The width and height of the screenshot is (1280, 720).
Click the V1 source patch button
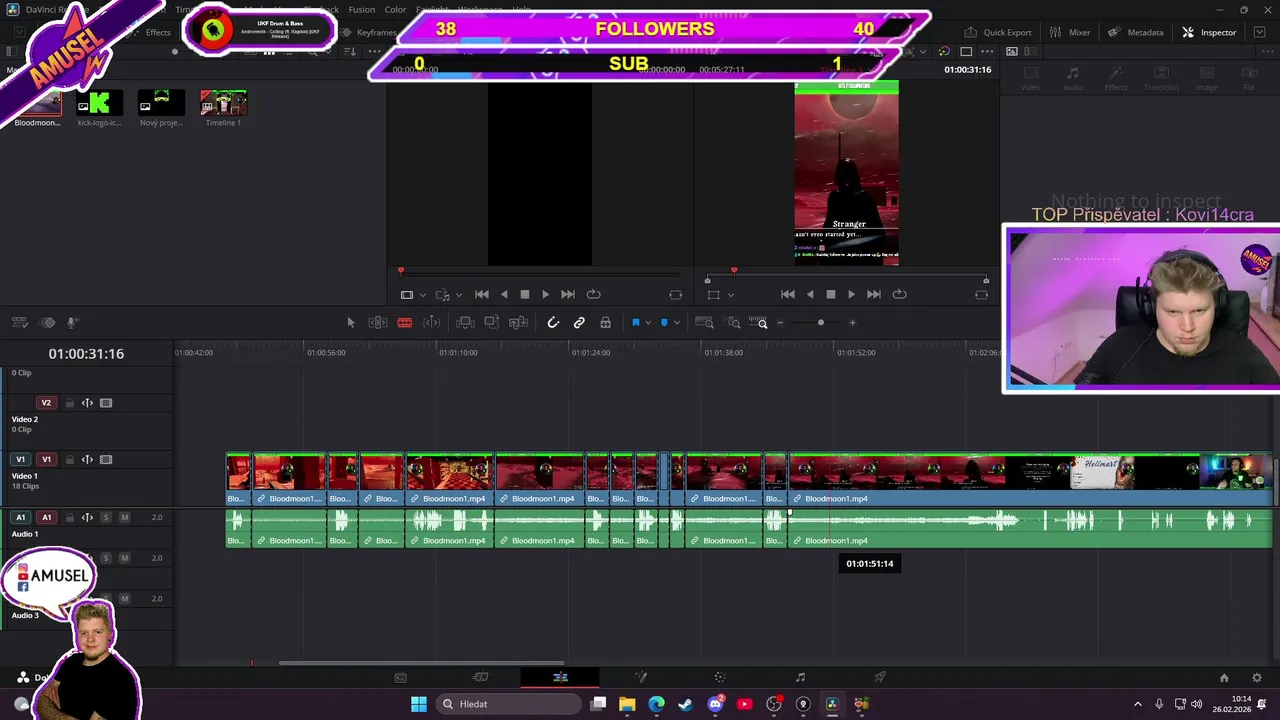click(x=20, y=460)
